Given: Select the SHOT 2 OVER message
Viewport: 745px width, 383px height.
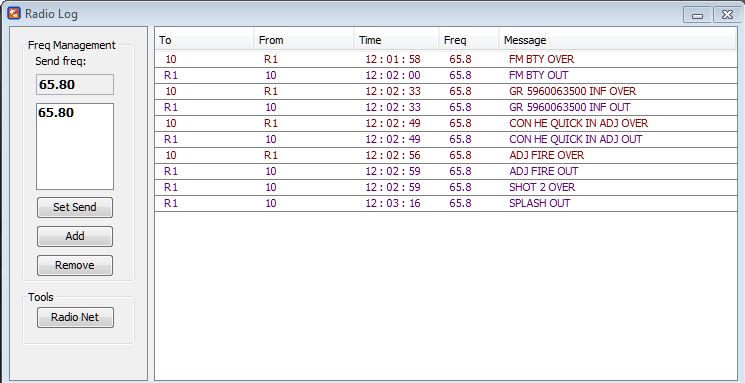Looking at the screenshot, I should point(542,187).
